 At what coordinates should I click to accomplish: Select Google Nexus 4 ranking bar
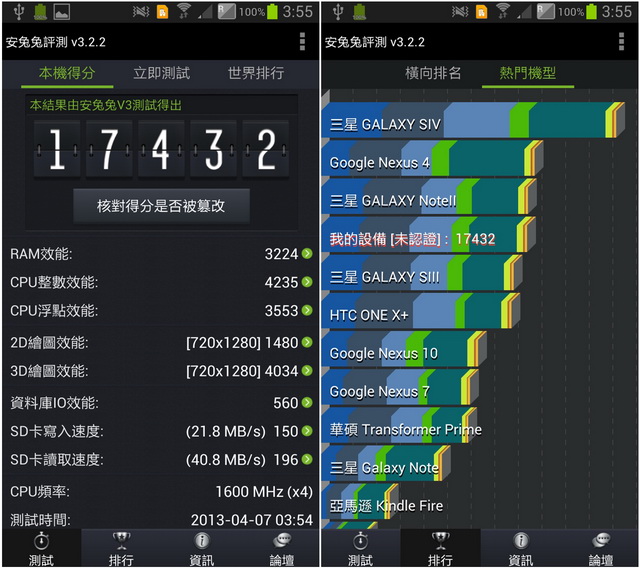pos(432,158)
